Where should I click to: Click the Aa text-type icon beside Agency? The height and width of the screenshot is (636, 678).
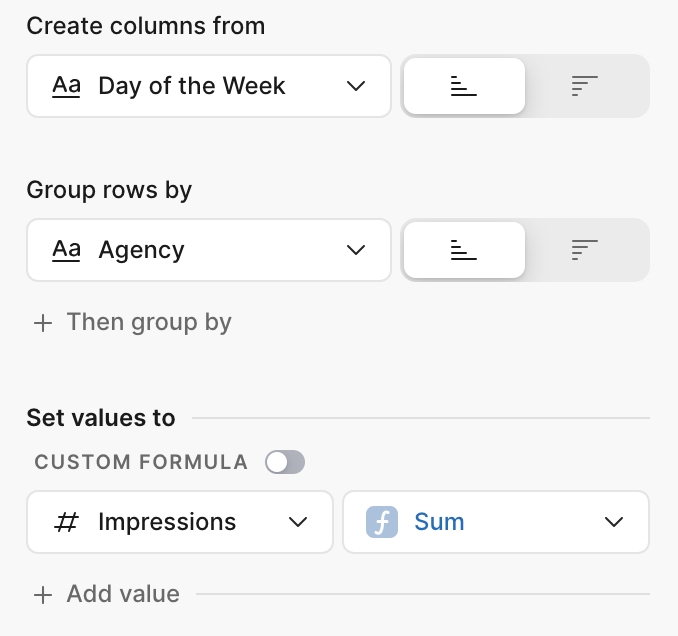coord(66,249)
